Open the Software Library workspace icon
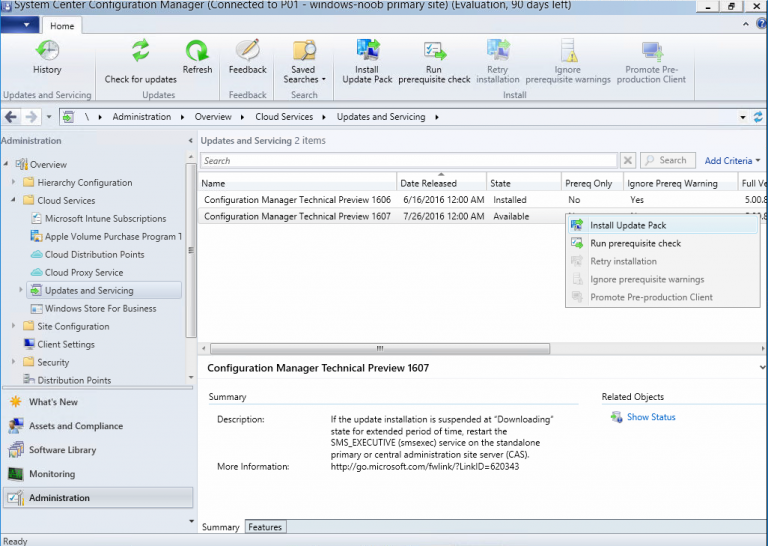The height and width of the screenshot is (546, 768). [x=16, y=450]
